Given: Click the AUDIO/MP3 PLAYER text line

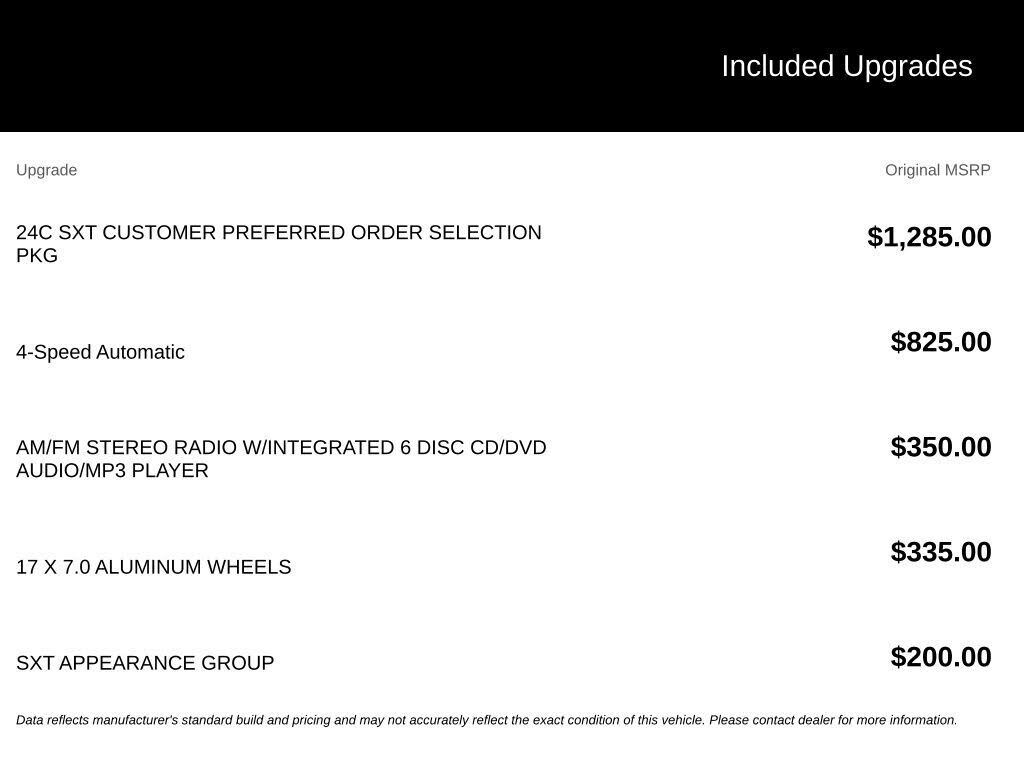Looking at the screenshot, I should coord(112,470).
